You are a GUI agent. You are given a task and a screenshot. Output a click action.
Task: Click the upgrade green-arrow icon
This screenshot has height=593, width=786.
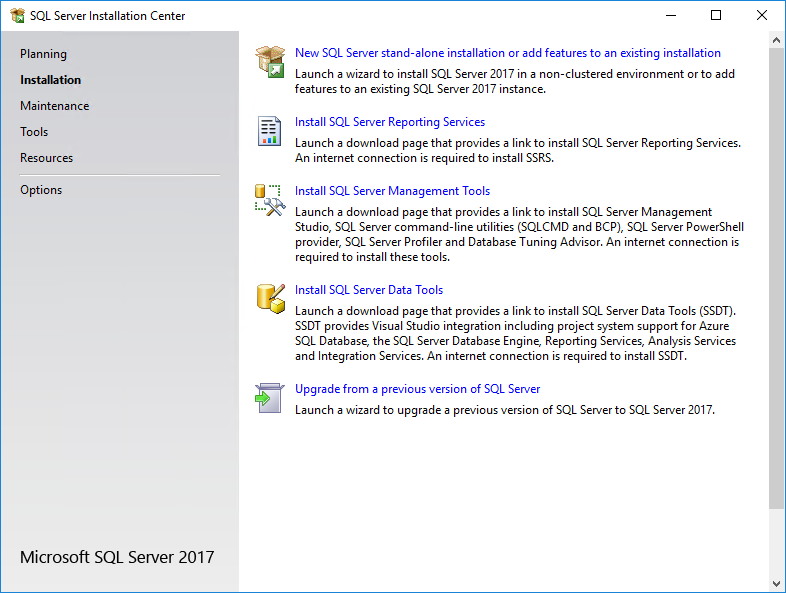tap(270, 398)
